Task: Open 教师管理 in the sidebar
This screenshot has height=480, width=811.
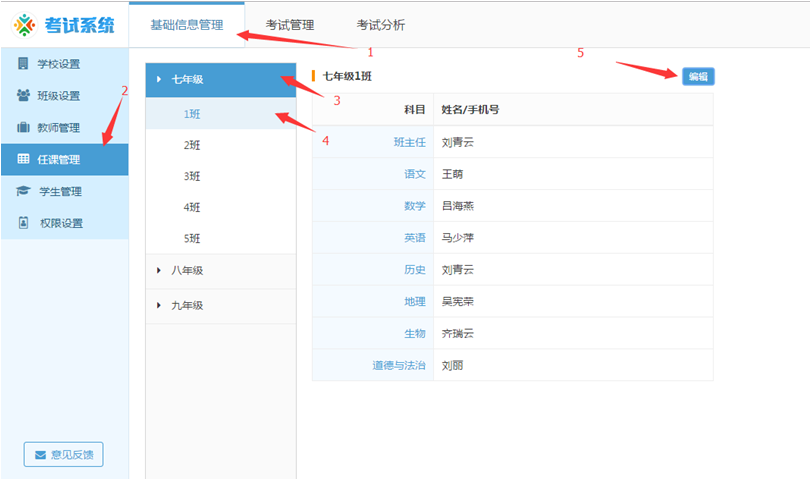Action: coord(65,128)
